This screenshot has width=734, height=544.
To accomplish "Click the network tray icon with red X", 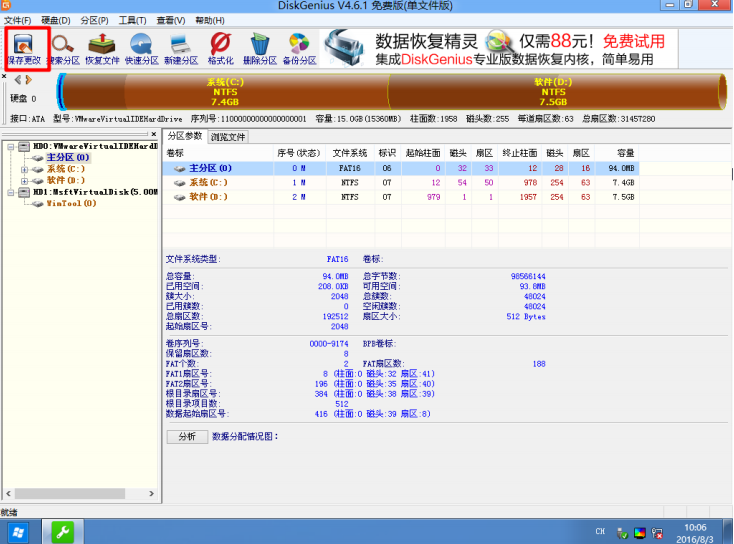I will coord(657,533).
